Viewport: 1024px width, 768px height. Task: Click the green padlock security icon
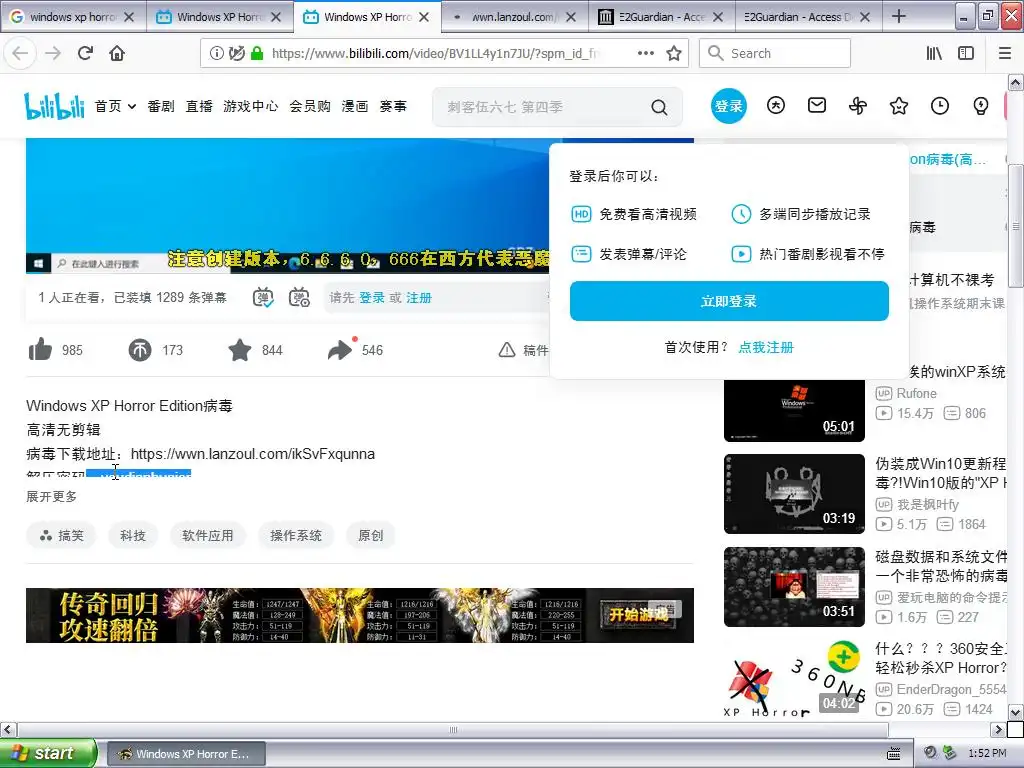(257, 54)
